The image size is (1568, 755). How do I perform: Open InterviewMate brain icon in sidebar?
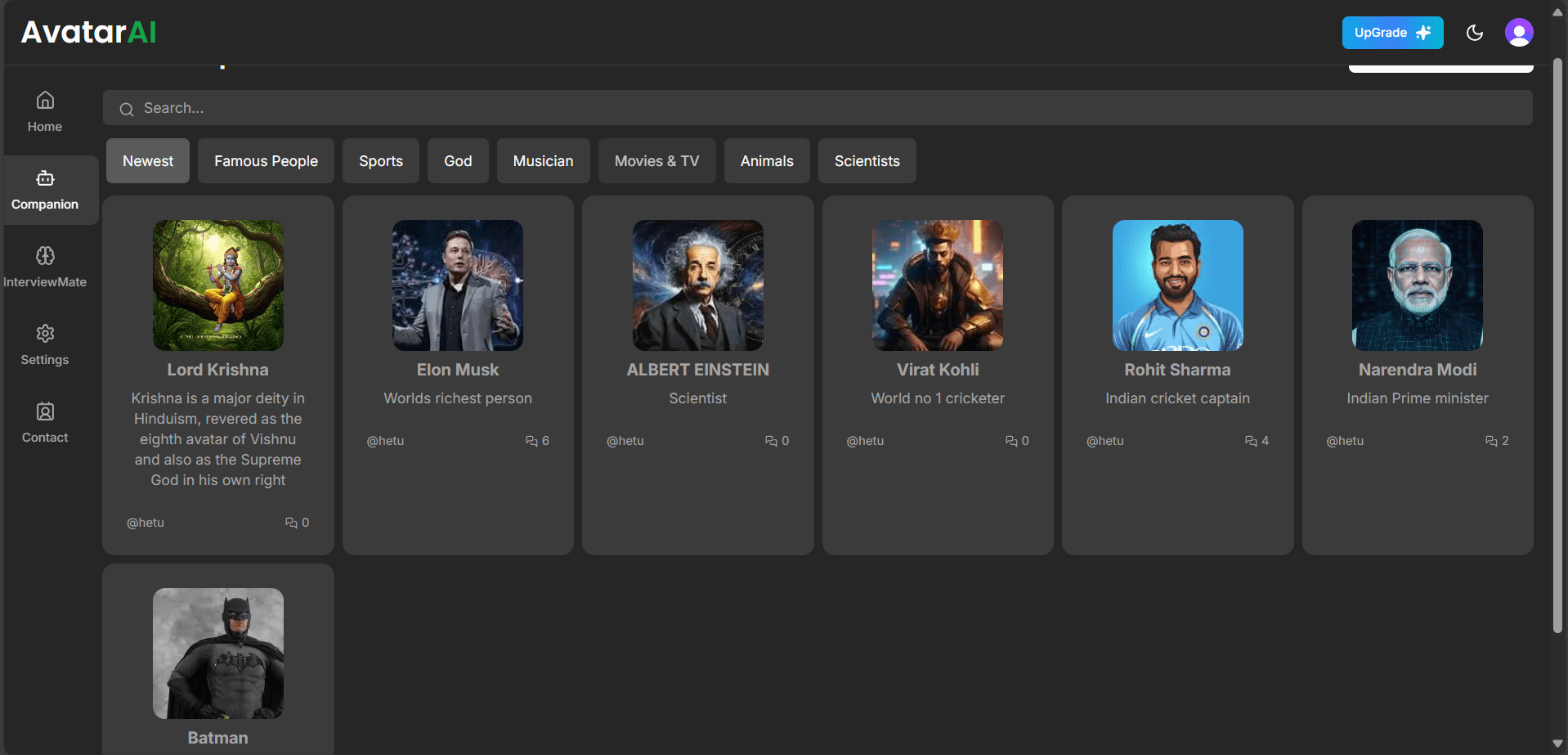pos(45,255)
